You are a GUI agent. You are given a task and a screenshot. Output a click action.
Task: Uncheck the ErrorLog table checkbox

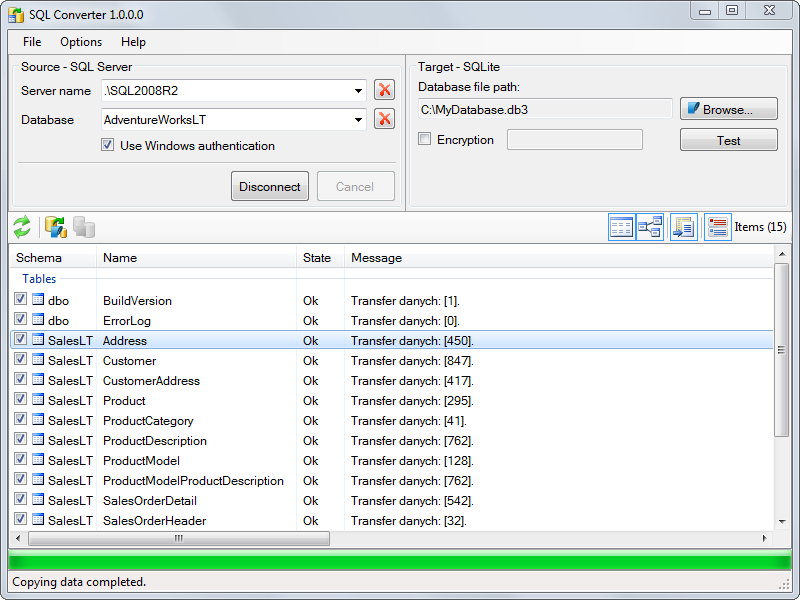tap(20, 319)
